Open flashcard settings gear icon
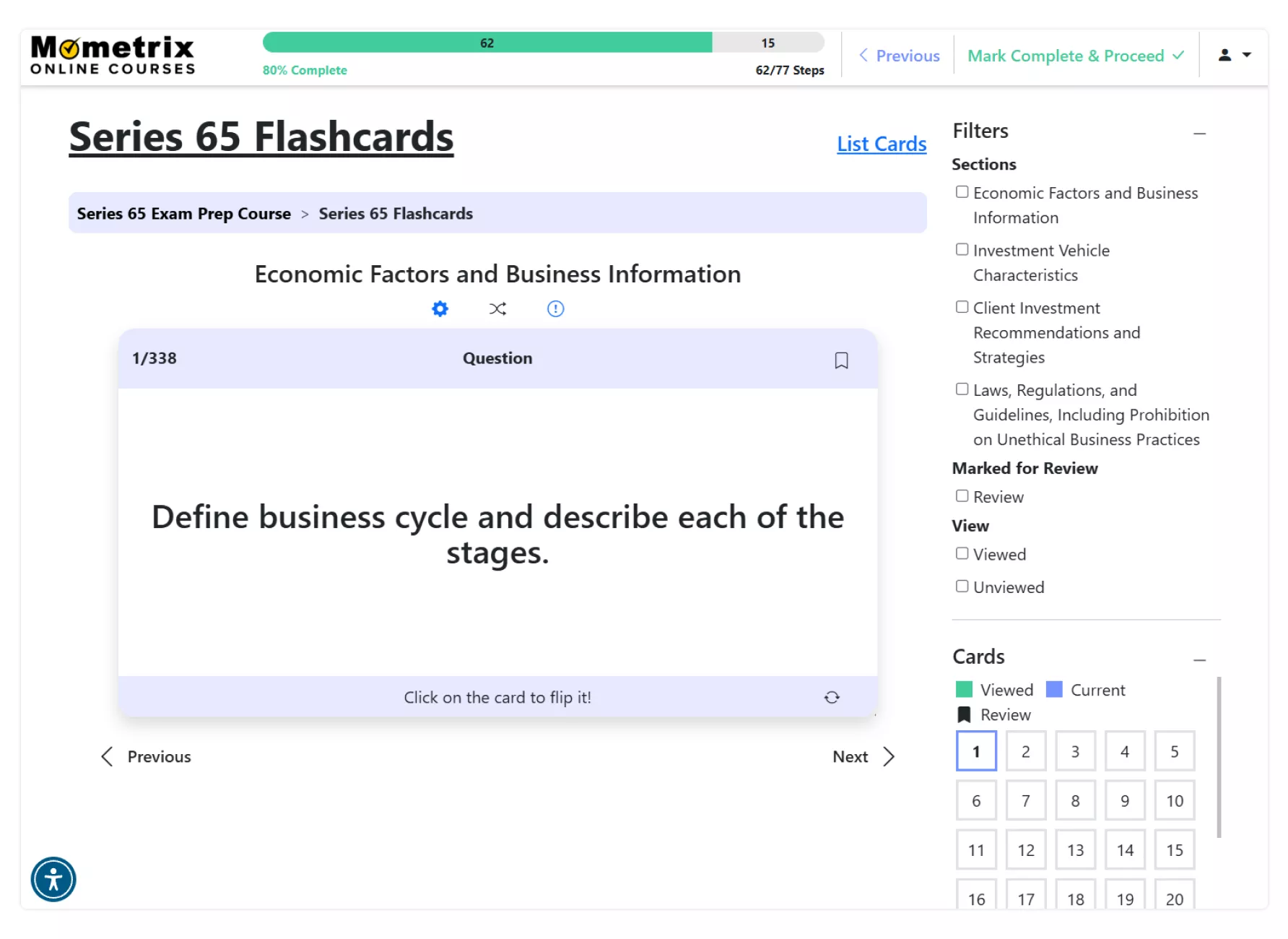The height and width of the screenshot is (939, 1288). pyautogui.click(x=440, y=309)
